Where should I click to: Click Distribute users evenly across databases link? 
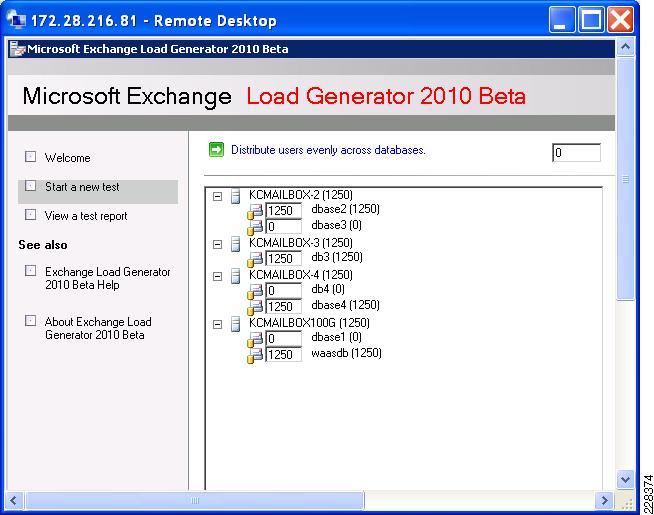coord(328,150)
